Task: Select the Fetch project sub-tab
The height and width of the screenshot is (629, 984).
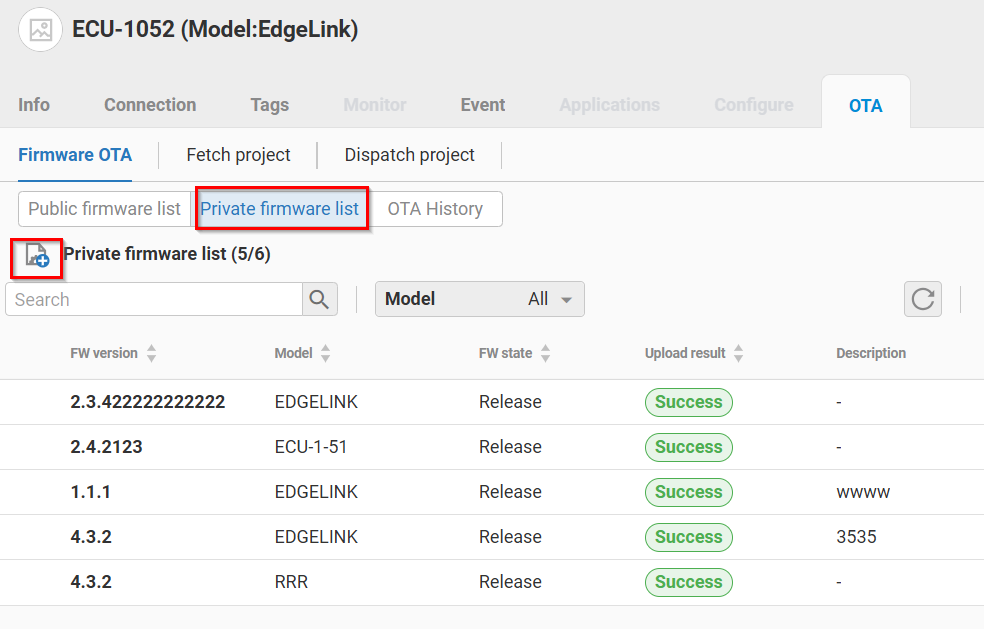Action: [238, 155]
